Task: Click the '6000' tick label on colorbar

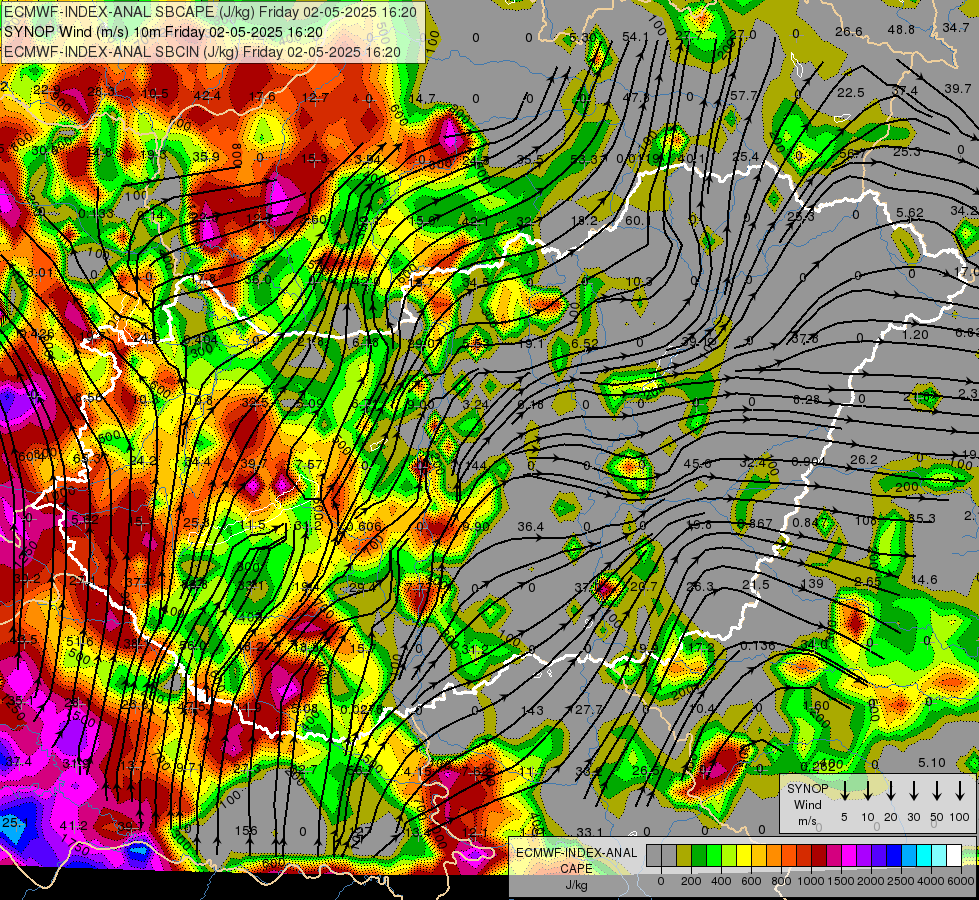Action: tap(961, 881)
